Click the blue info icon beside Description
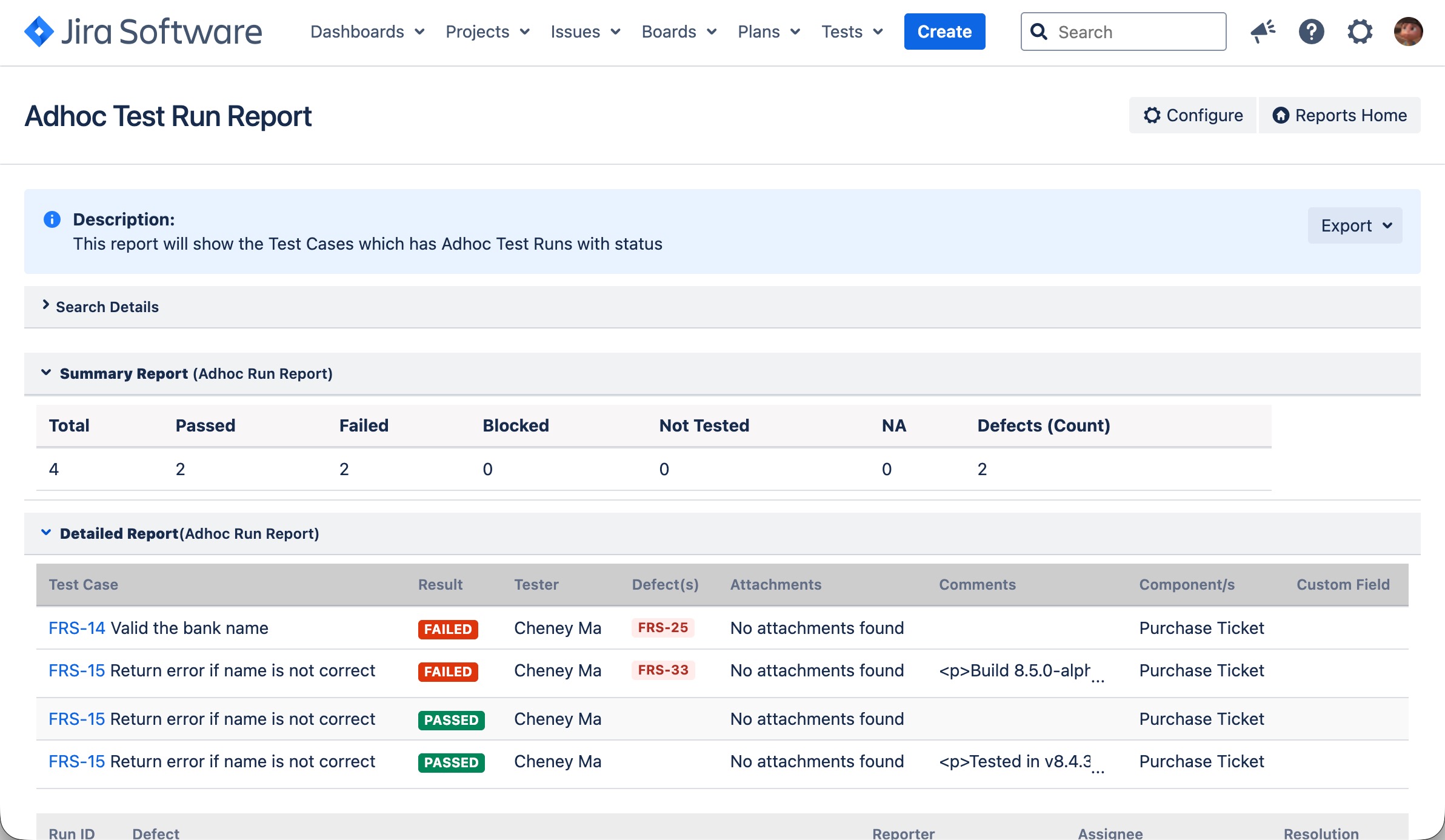Image resolution: width=1445 pixels, height=840 pixels. click(52, 219)
